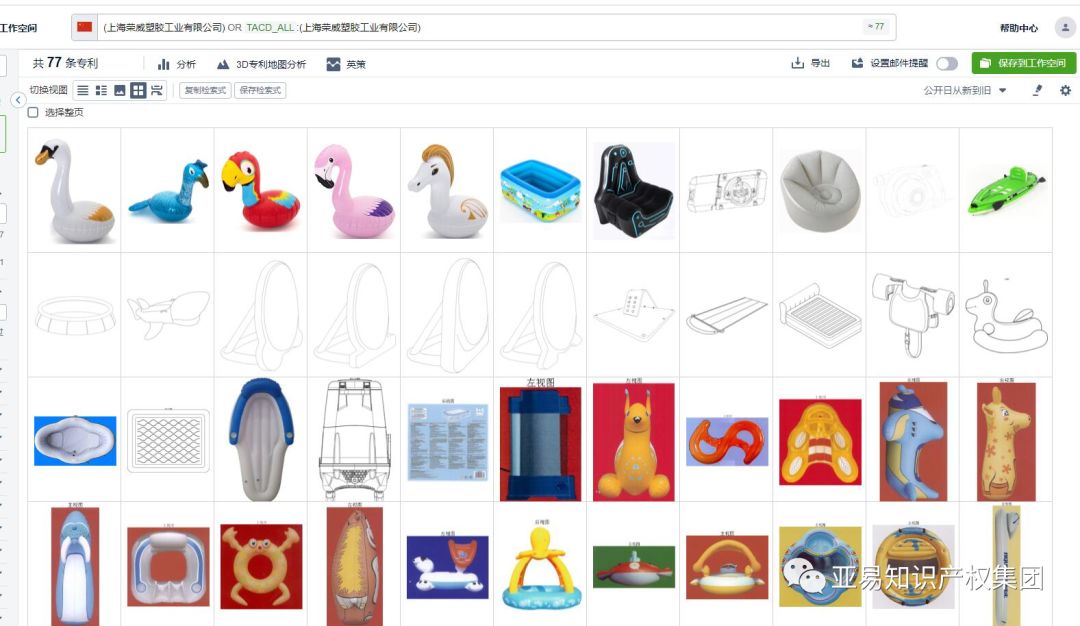Select the detailed list view icon

pyautogui.click(x=101, y=90)
